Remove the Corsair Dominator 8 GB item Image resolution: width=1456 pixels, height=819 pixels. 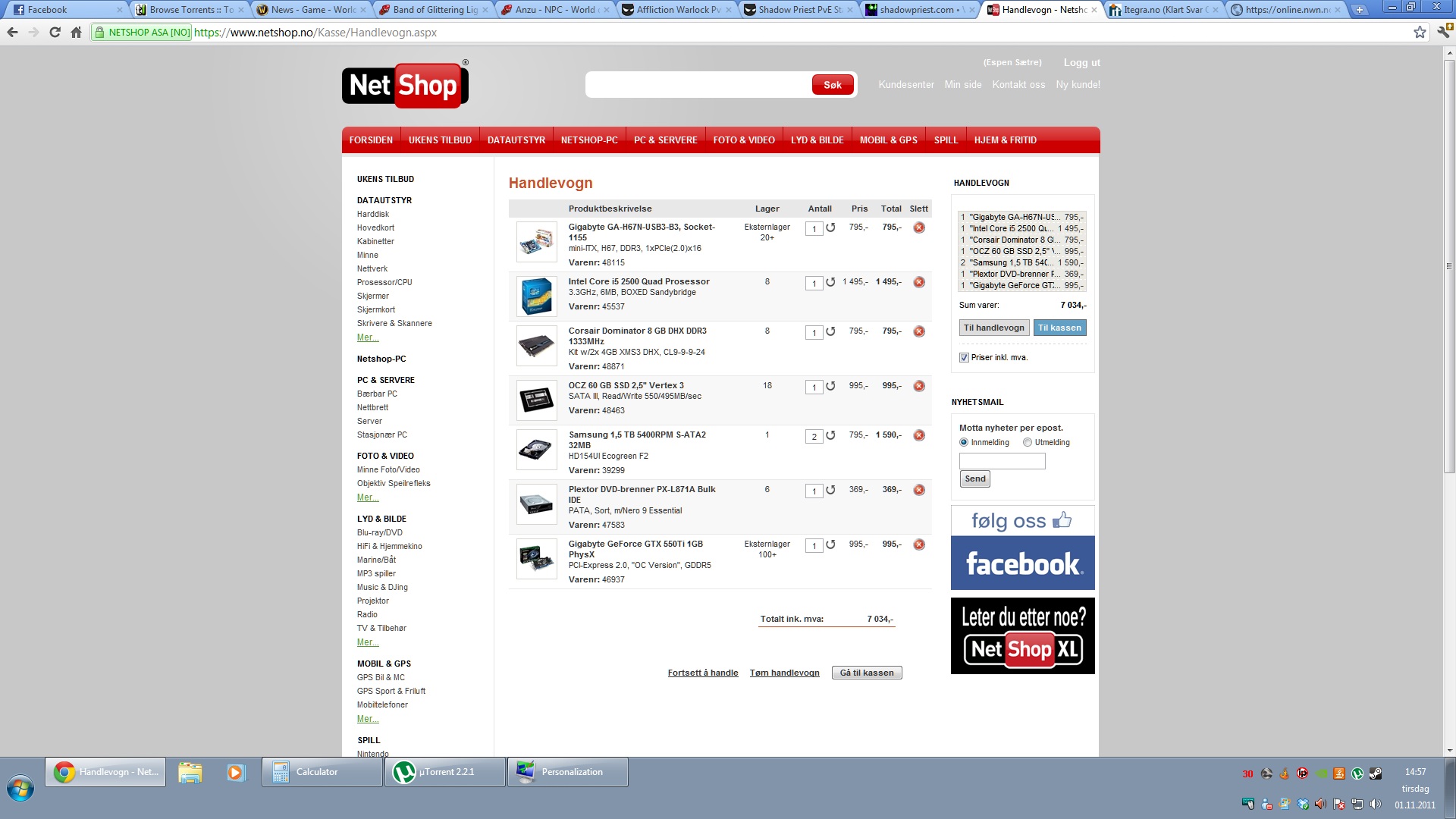click(x=919, y=331)
